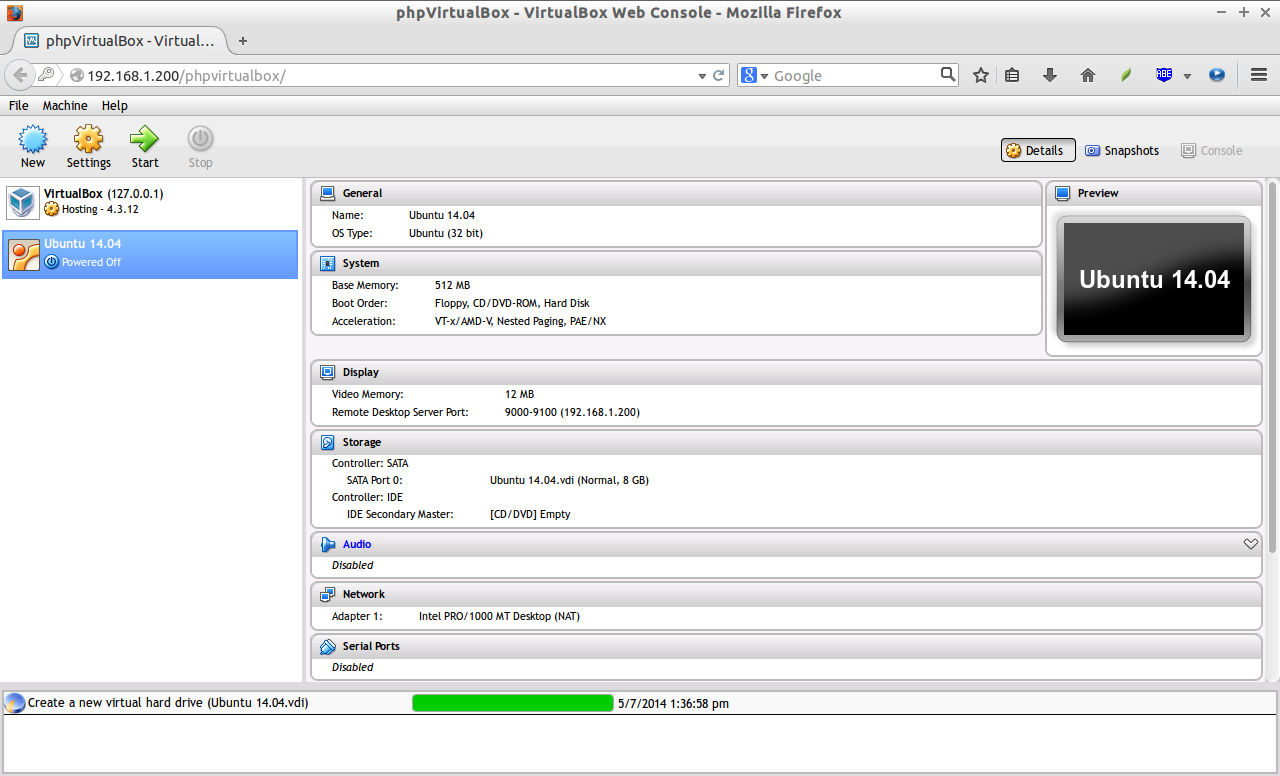Viewport: 1280px width, 776px height.
Task: Click the 'VT-x/AMD-V, Nested Paging, PAE/NX' value
Action: [520, 321]
